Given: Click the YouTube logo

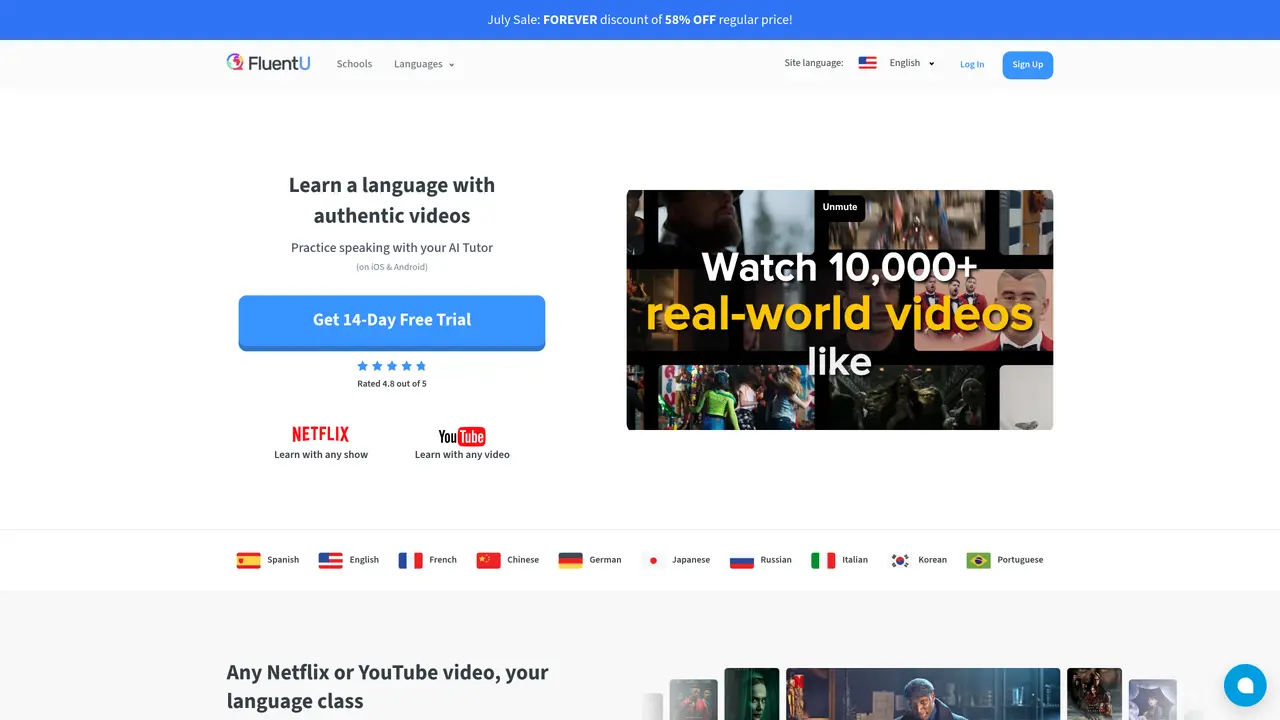Looking at the screenshot, I should 462,436.
